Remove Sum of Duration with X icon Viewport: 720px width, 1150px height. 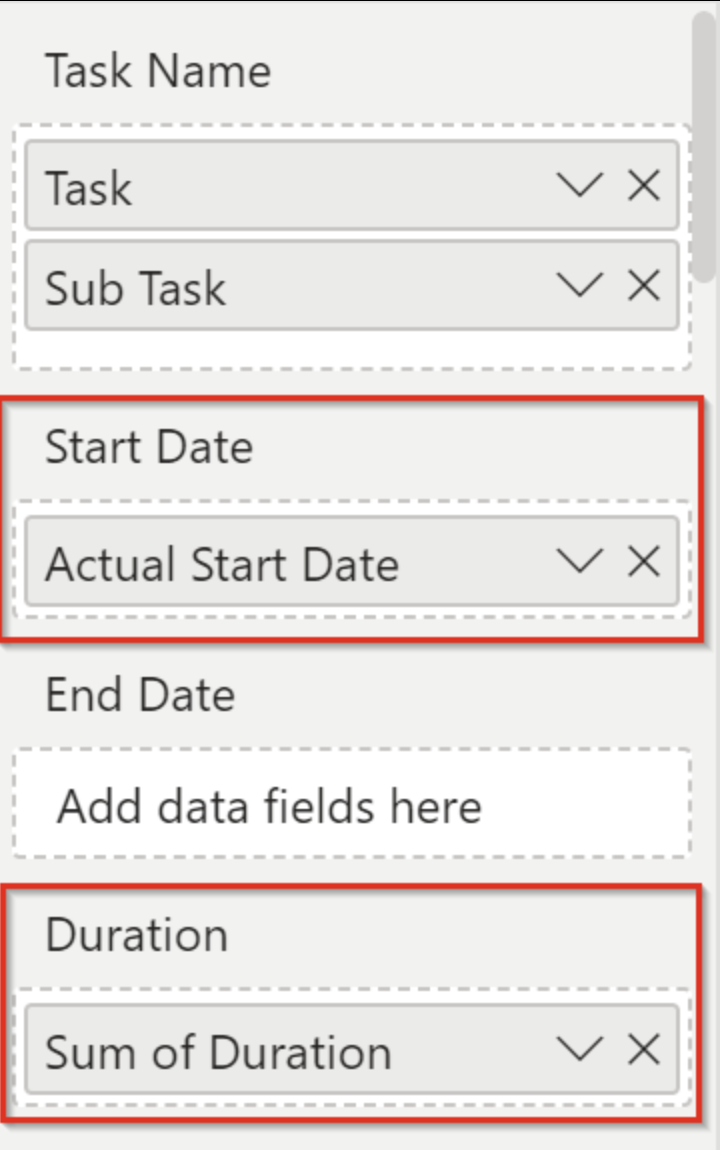643,1049
